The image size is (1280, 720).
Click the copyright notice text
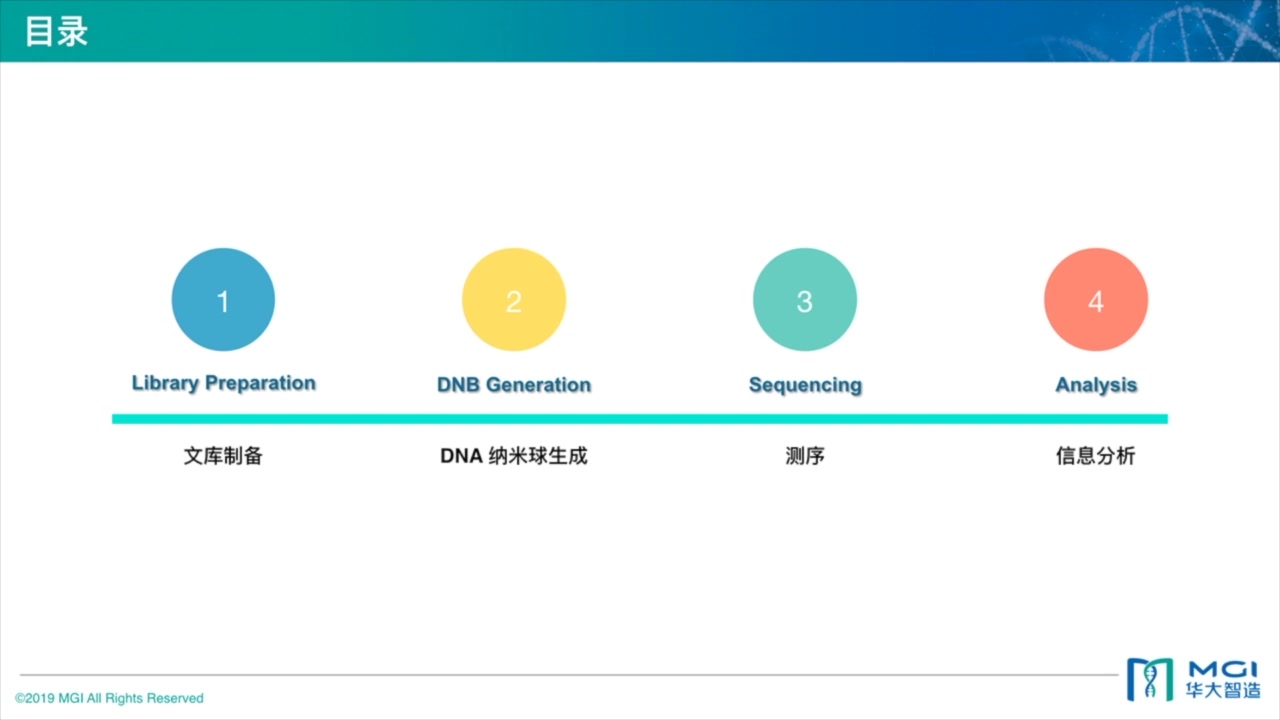(110, 698)
